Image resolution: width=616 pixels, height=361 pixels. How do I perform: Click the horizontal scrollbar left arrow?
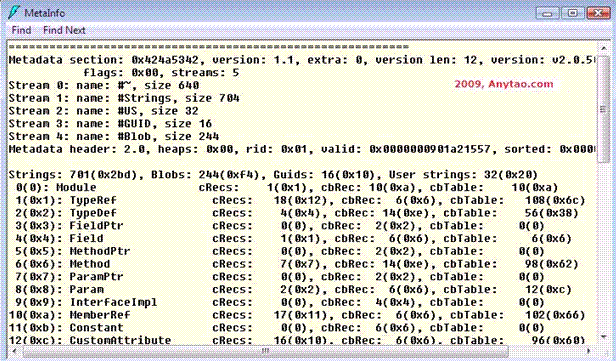(14, 350)
